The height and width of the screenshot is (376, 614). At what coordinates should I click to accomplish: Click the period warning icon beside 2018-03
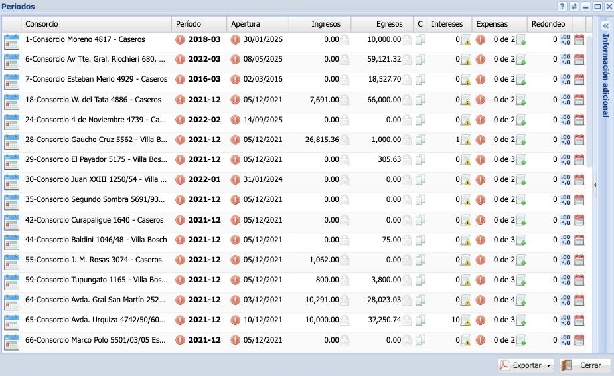point(180,40)
